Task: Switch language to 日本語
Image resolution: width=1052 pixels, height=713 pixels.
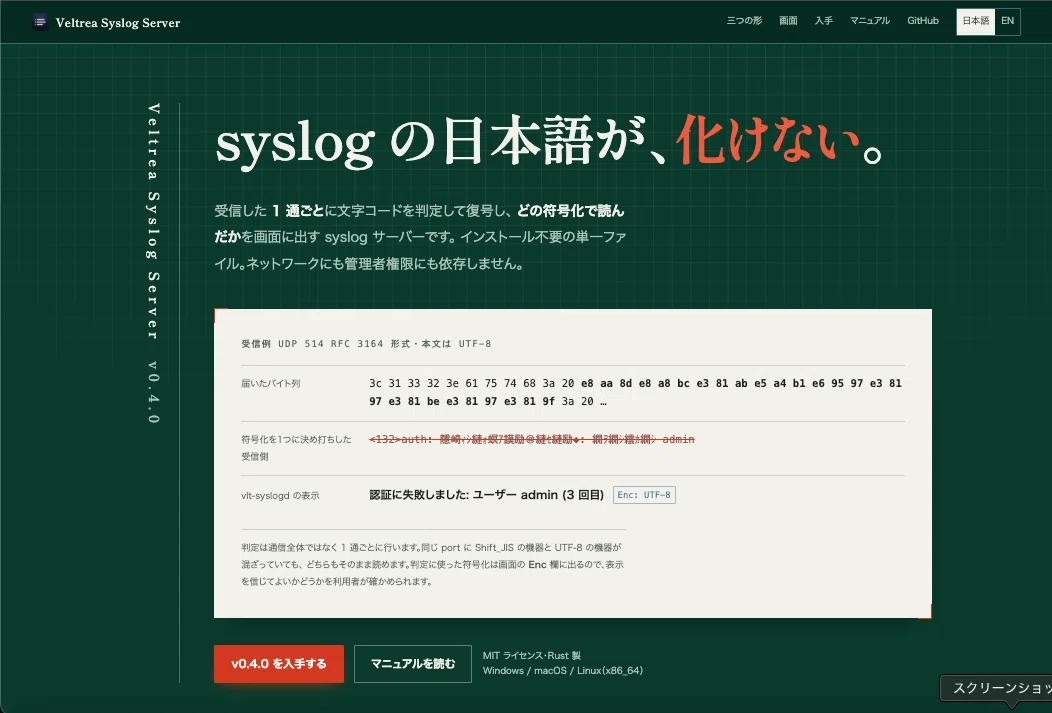Action: pyautogui.click(x=976, y=21)
